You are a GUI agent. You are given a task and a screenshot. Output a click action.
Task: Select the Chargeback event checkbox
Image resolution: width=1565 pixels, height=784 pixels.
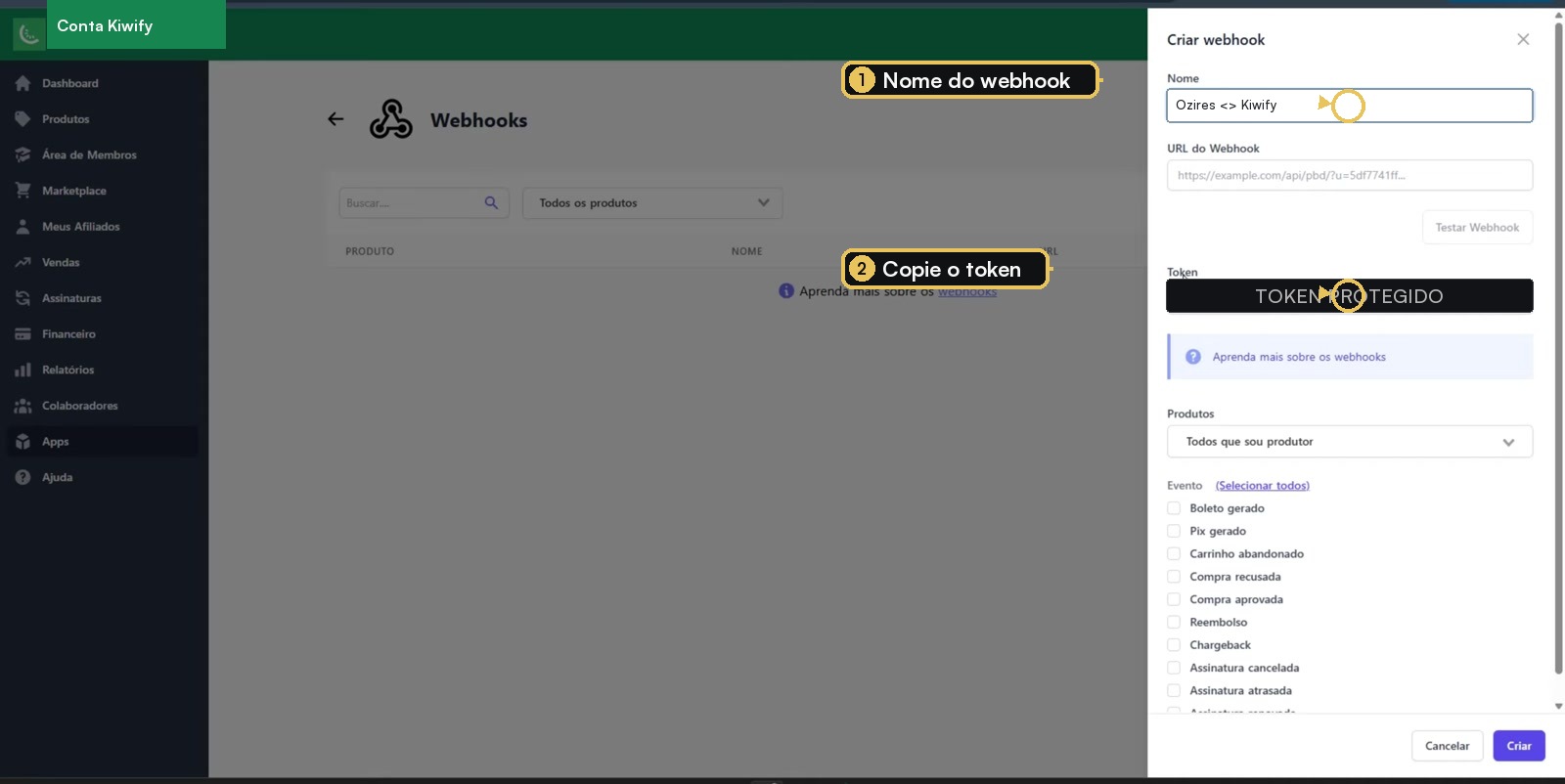[1174, 645]
